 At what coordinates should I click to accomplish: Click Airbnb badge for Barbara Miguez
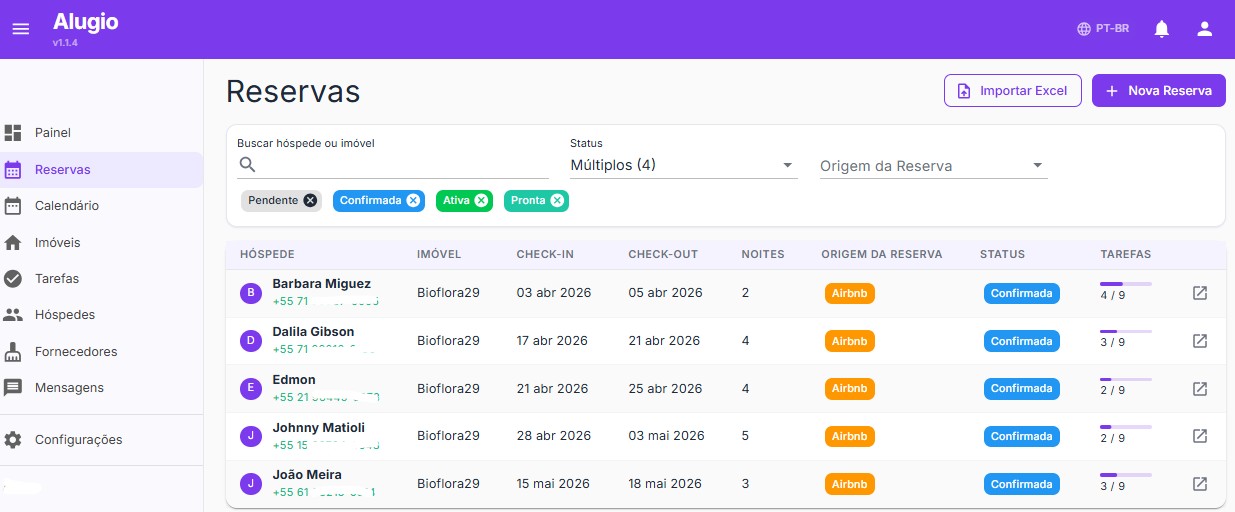(x=850, y=293)
